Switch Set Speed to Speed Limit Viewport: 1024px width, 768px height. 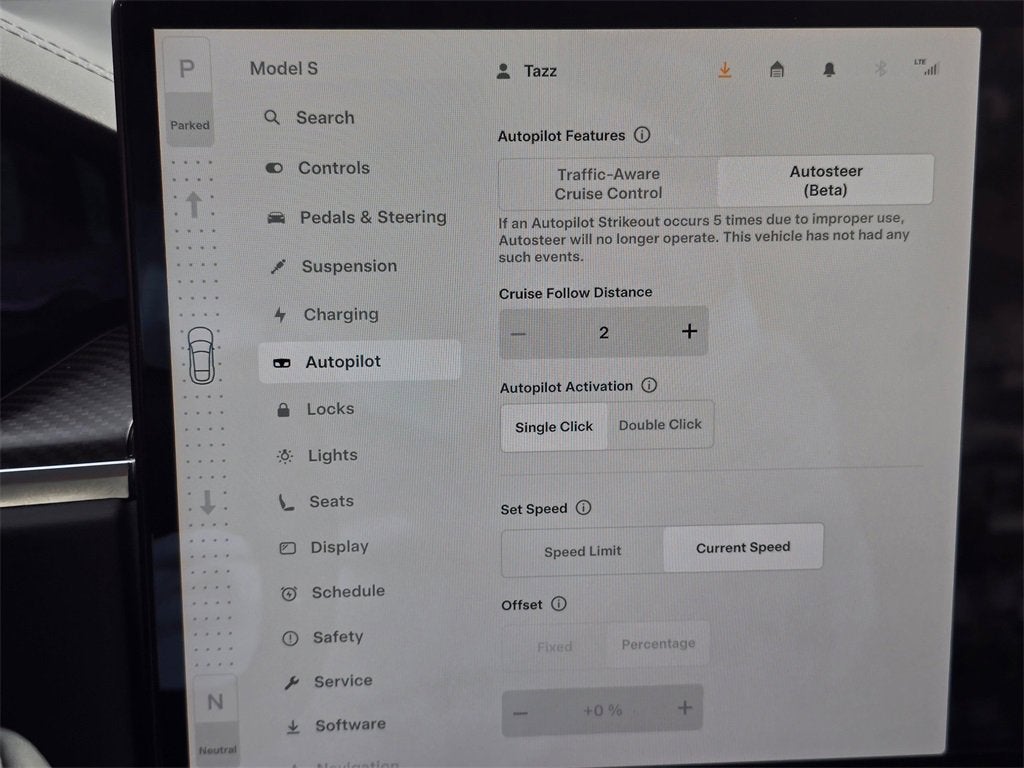coord(581,551)
